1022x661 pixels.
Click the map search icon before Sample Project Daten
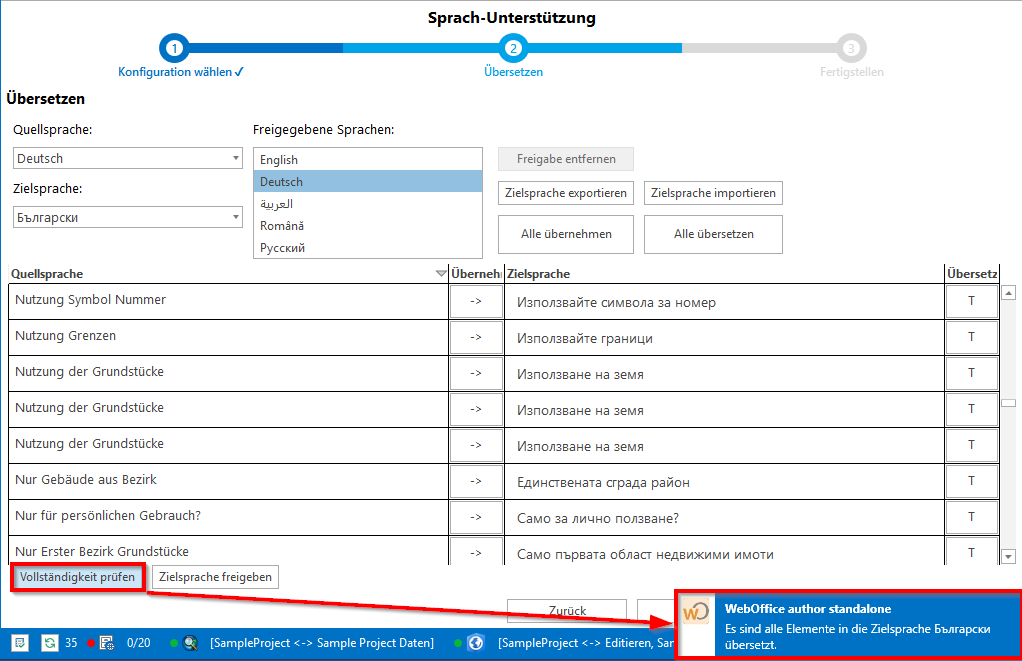[190, 643]
